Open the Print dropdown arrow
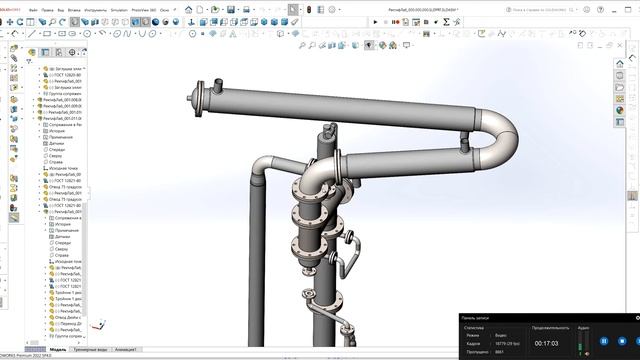640x360 pixels. point(253,10)
